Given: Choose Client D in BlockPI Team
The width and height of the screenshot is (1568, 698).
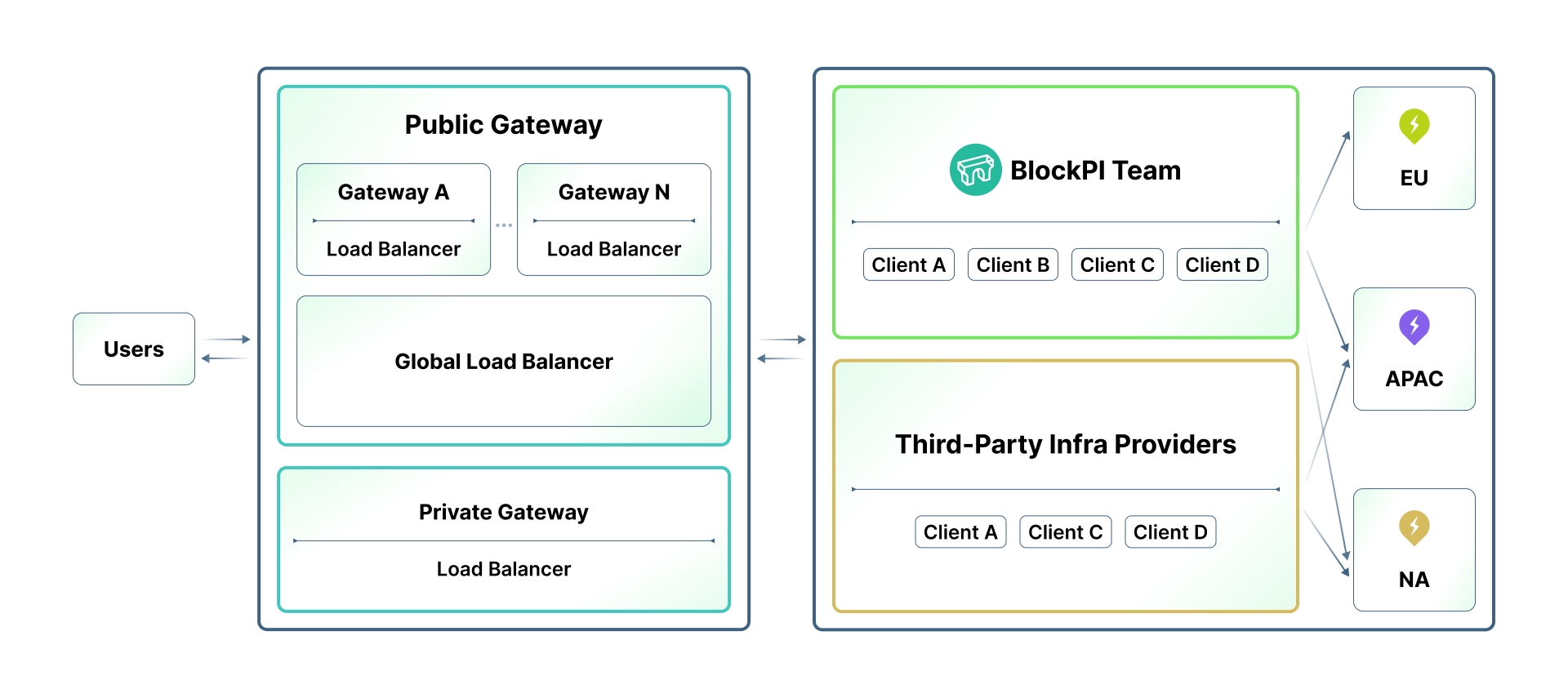Looking at the screenshot, I should coord(1222,265).
